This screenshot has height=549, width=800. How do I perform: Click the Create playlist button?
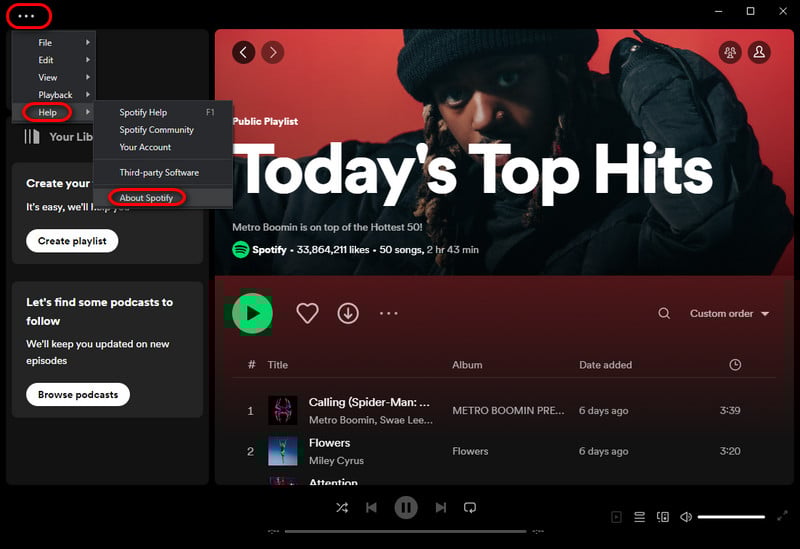click(72, 241)
